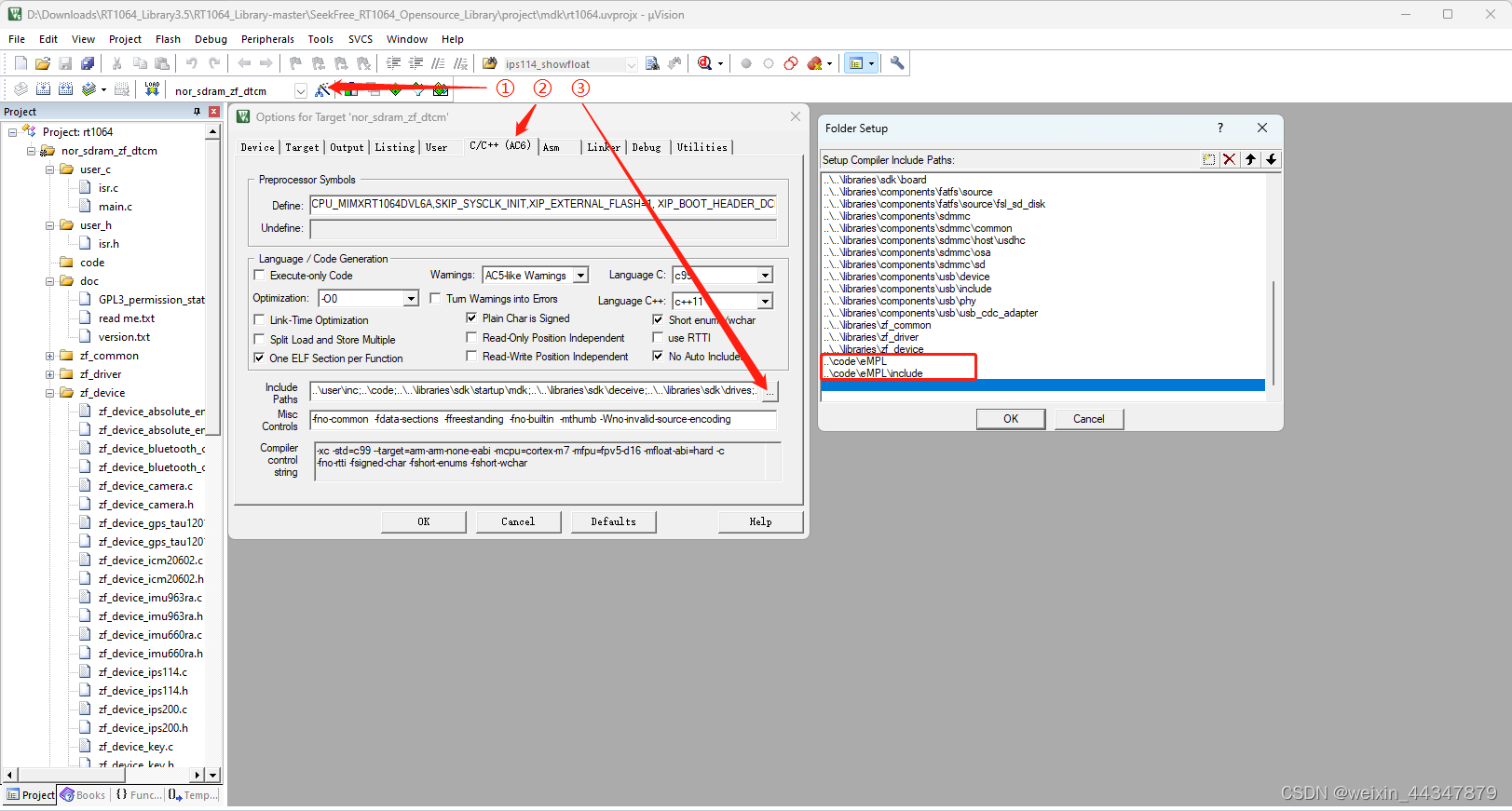Click the Insert Breakpoint red circle icon

[746, 63]
